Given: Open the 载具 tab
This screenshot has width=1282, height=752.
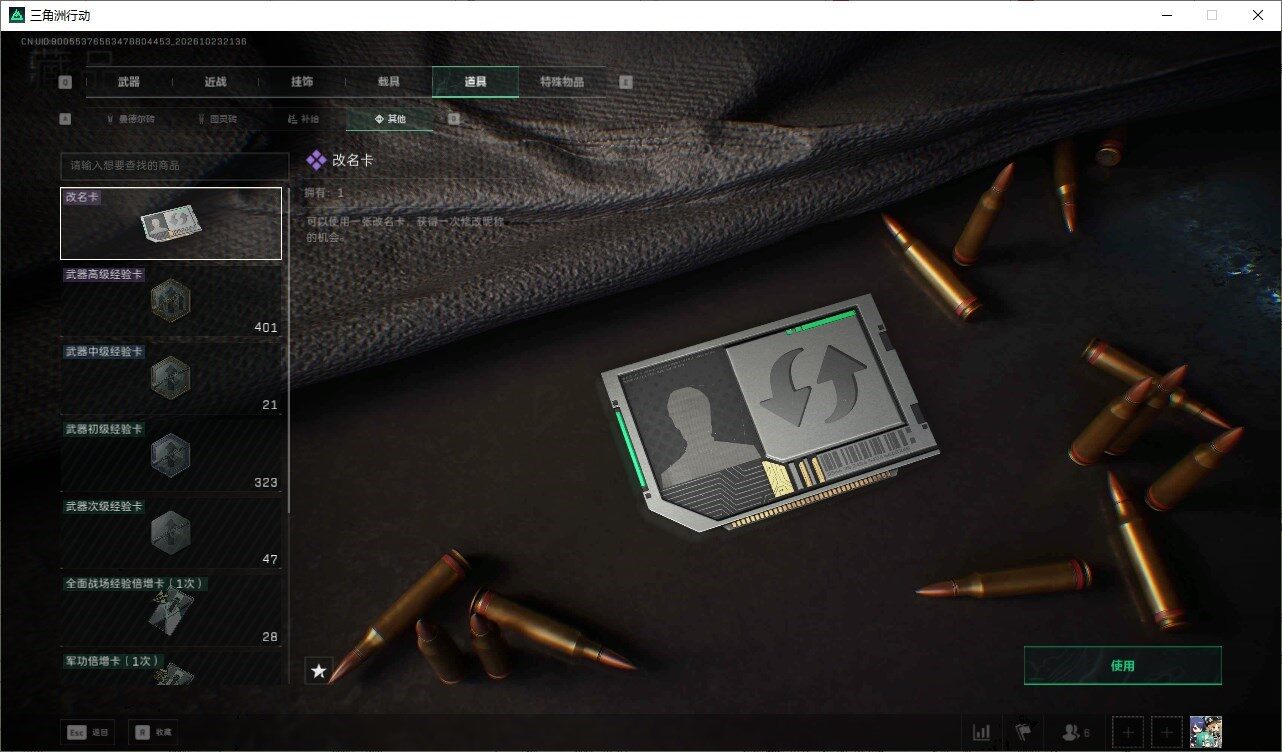Looking at the screenshot, I should tap(388, 82).
